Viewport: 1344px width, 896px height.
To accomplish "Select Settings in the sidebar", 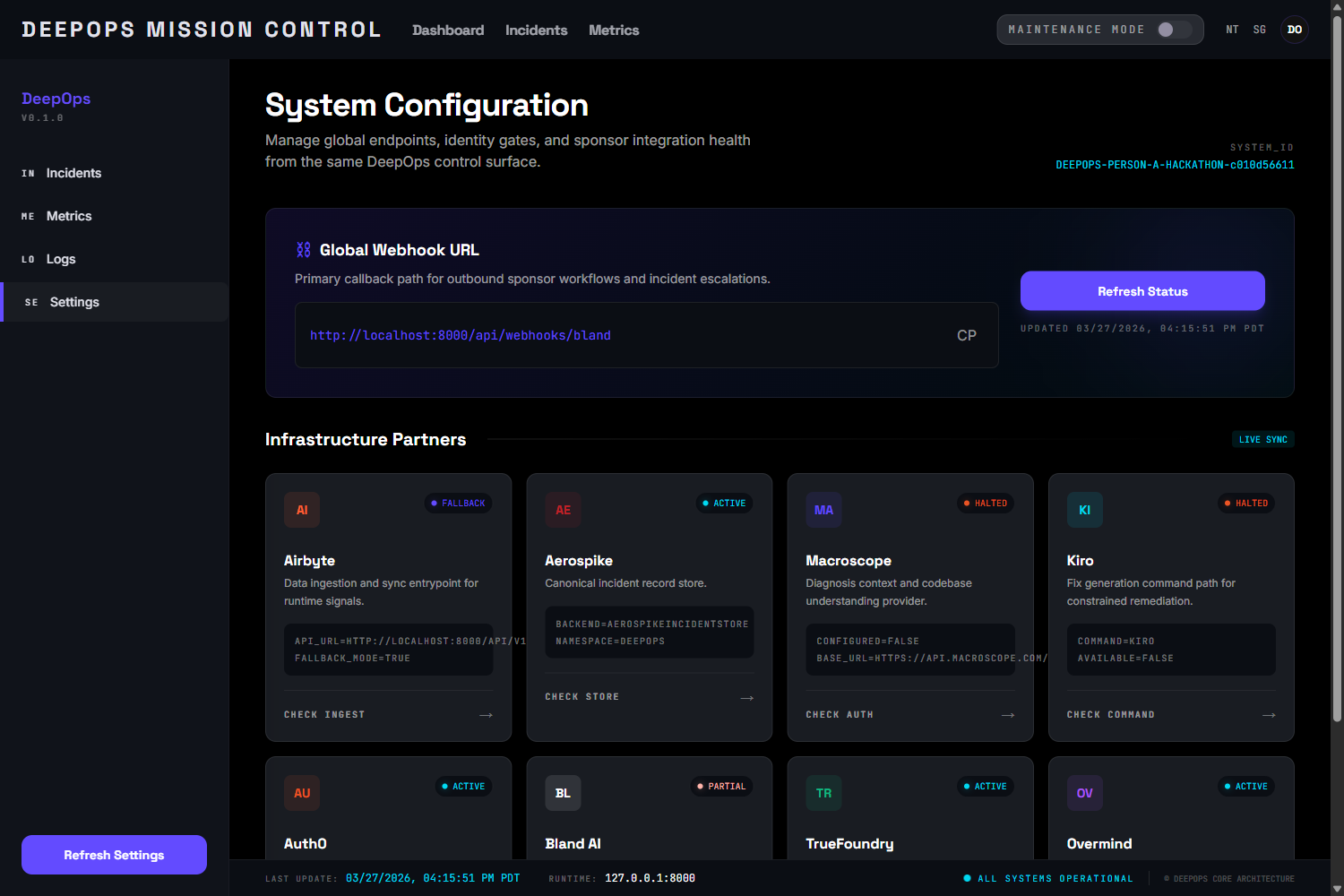I will tap(114, 302).
